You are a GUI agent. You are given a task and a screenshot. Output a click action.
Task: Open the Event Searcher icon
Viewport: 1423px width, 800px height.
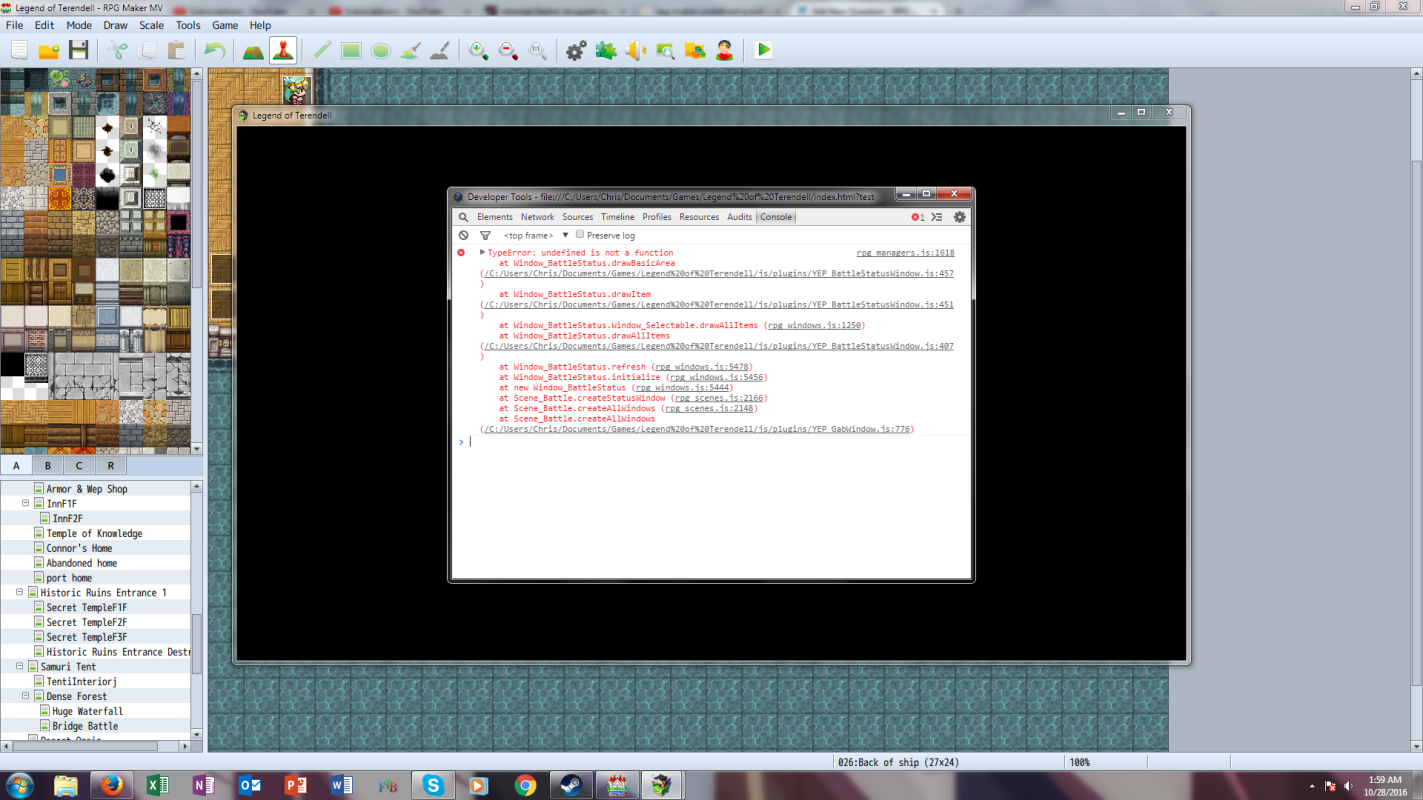coord(665,50)
